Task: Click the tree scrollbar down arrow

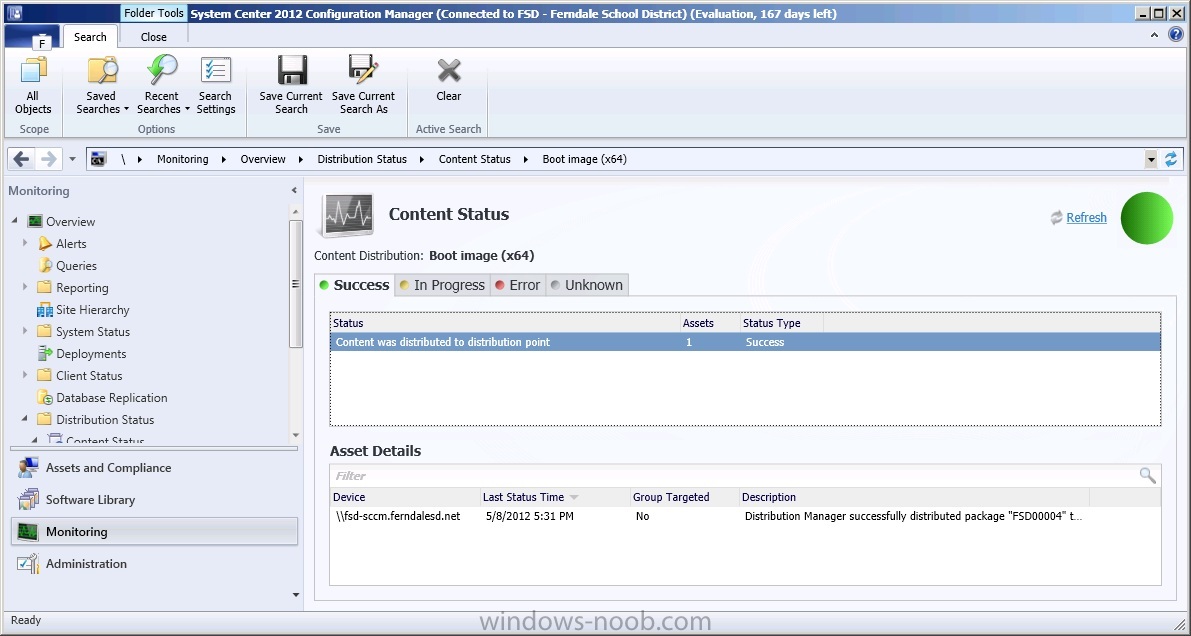Action: click(295, 435)
